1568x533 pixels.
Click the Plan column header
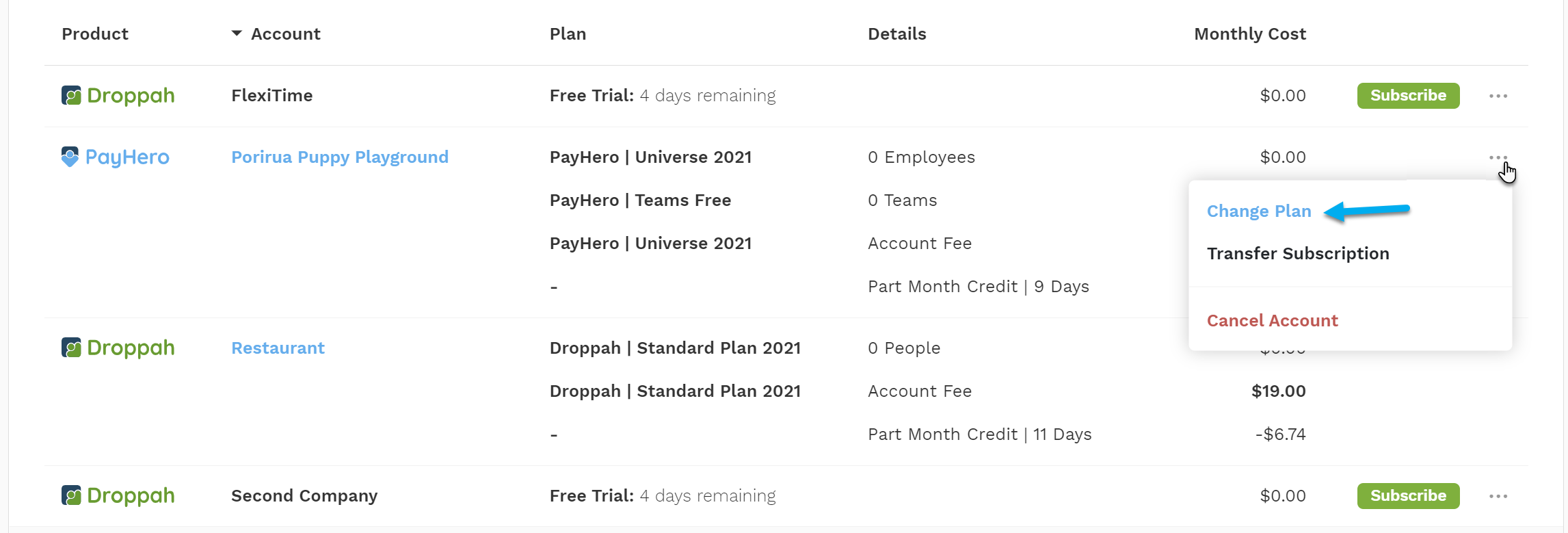point(568,34)
